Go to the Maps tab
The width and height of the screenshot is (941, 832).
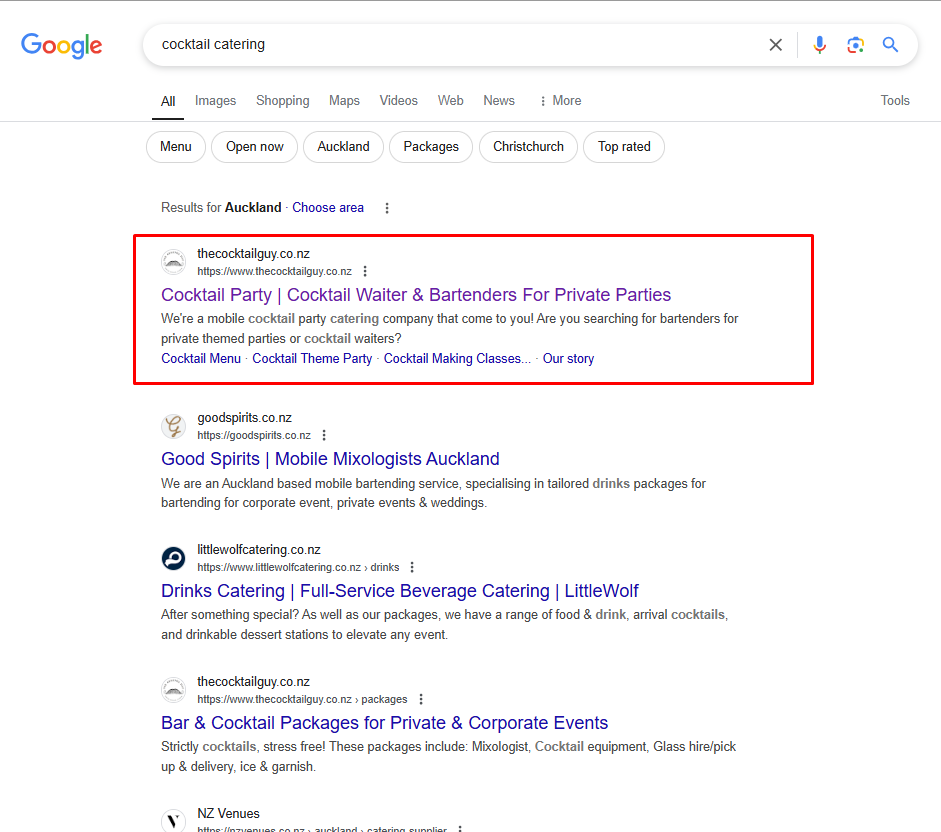coord(344,100)
